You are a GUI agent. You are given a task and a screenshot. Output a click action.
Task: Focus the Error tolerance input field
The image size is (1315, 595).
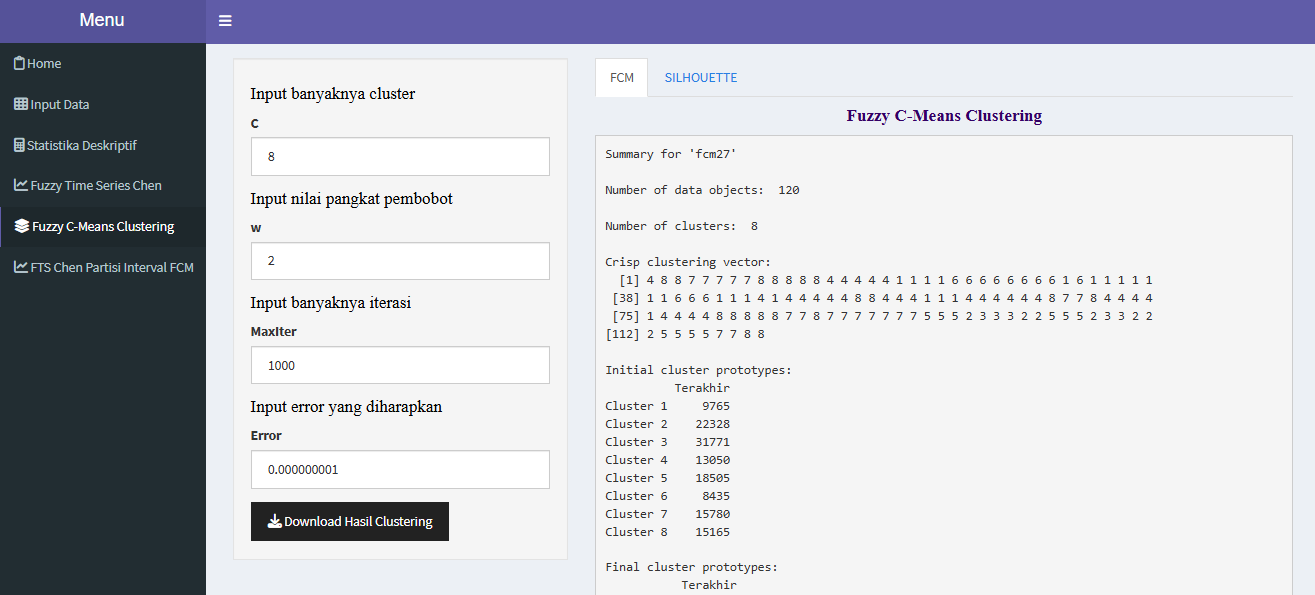pyautogui.click(x=400, y=469)
